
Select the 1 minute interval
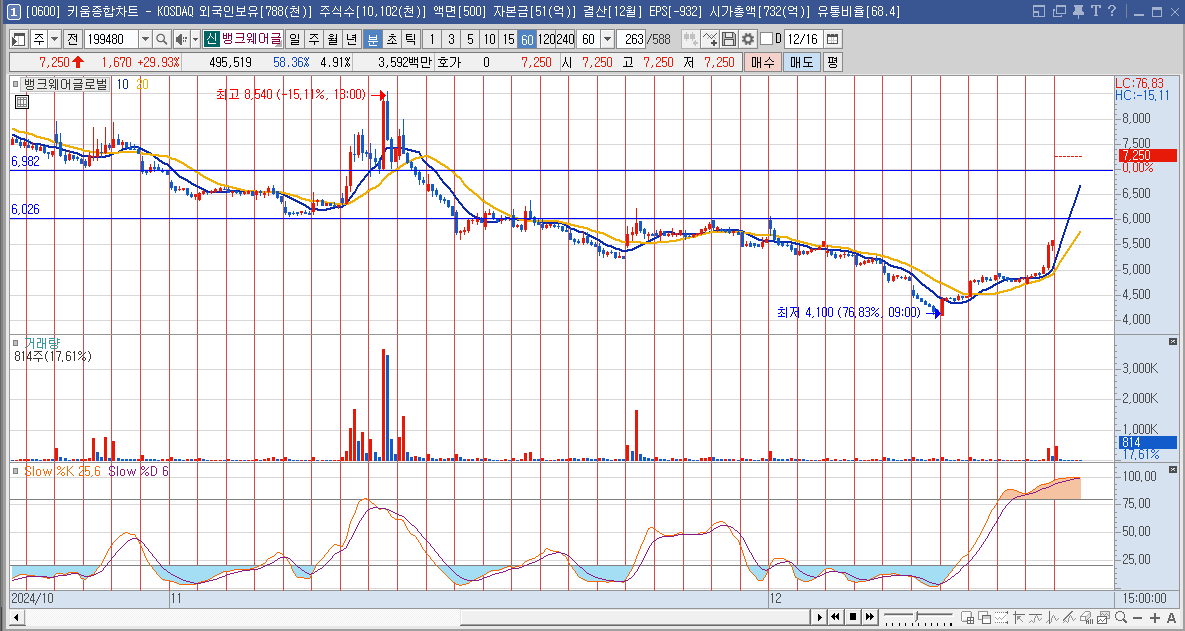(x=432, y=39)
